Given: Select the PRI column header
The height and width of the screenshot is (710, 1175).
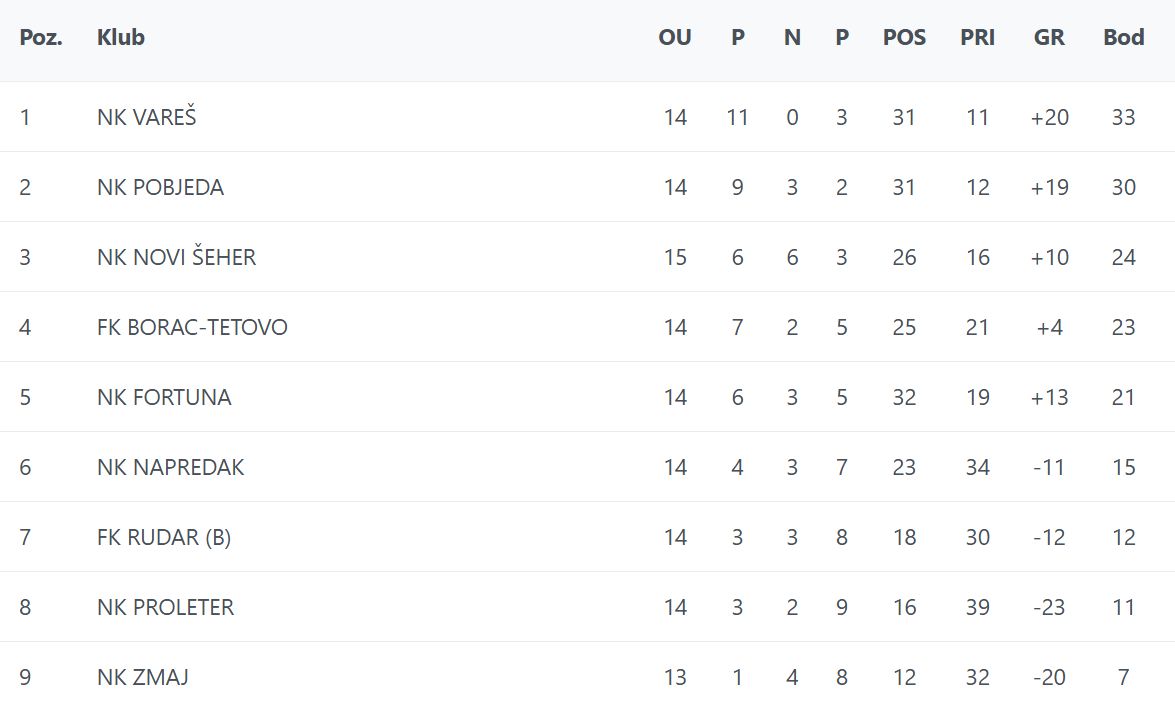Looking at the screenshot, I should coord(977,38).
